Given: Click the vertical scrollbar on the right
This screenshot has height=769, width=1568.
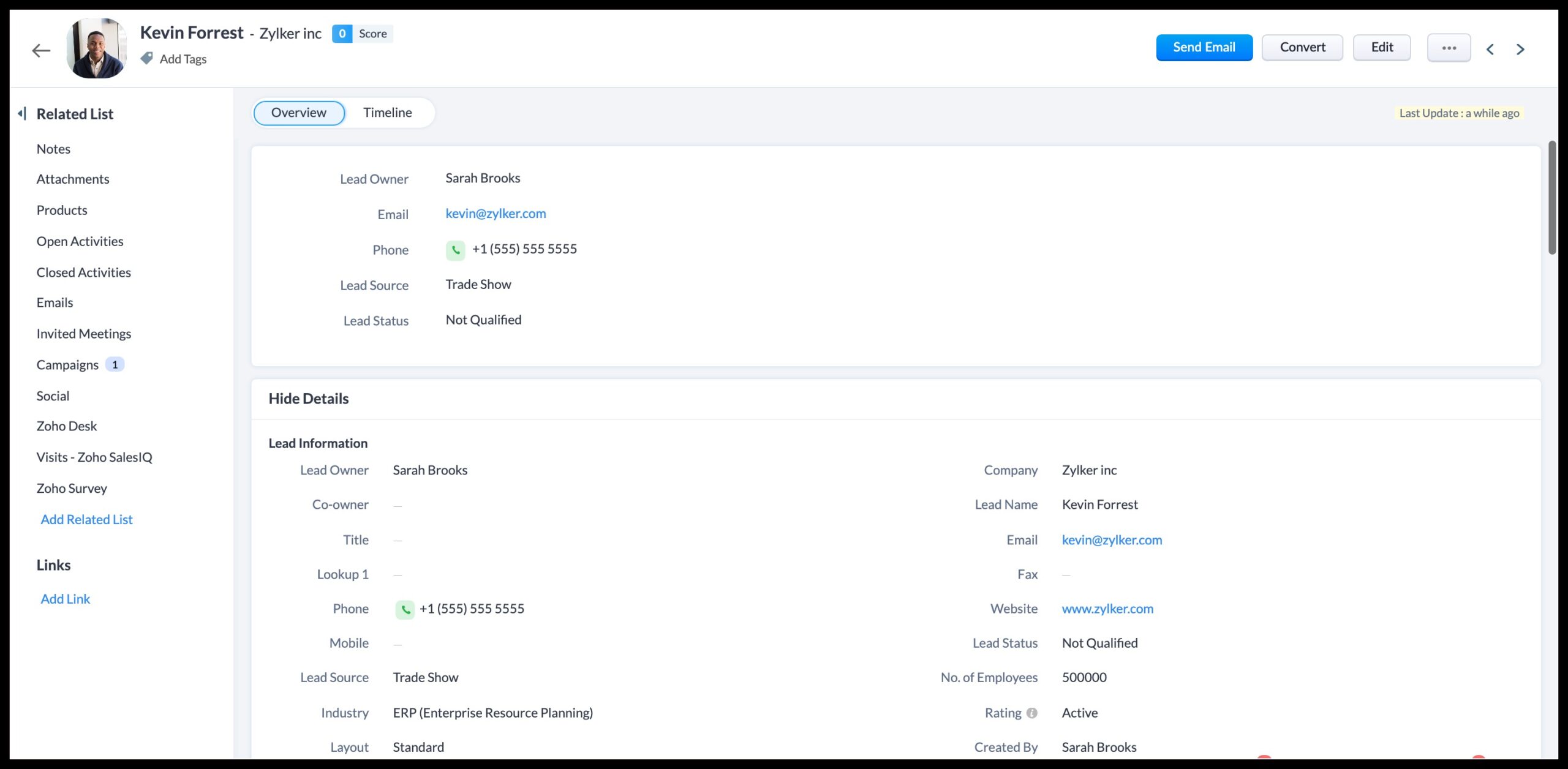Looking at the screenshot, I should pos(1551,197).
